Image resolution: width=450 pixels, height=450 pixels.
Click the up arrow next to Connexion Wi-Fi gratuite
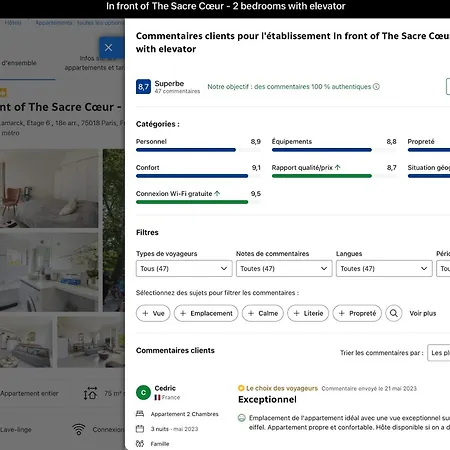pyautogui.click(x=217, y=193)
